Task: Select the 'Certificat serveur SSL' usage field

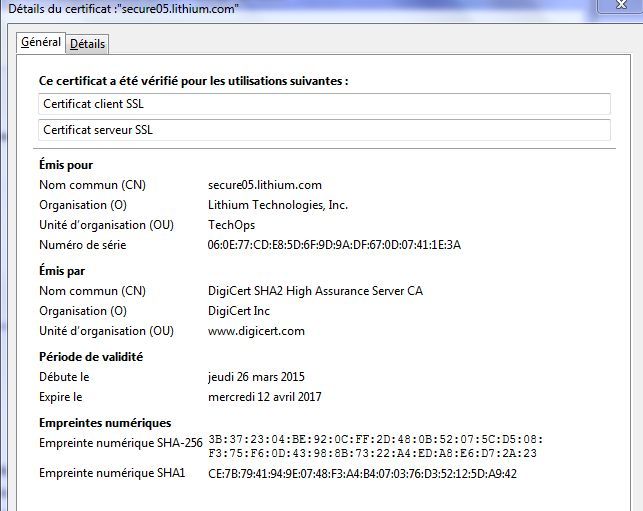Action: [x=324, y=130]
